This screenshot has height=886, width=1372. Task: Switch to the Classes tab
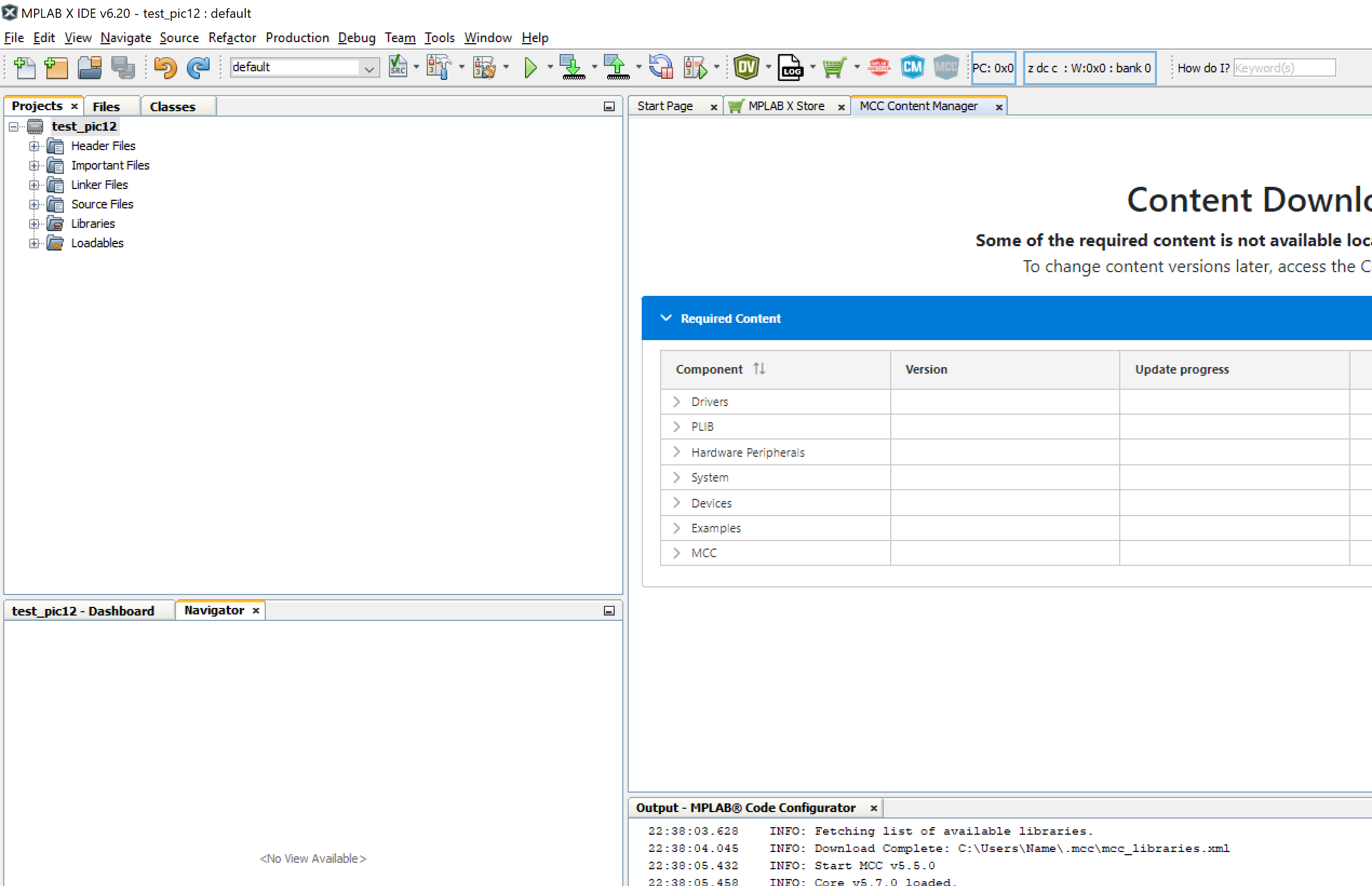172,106
